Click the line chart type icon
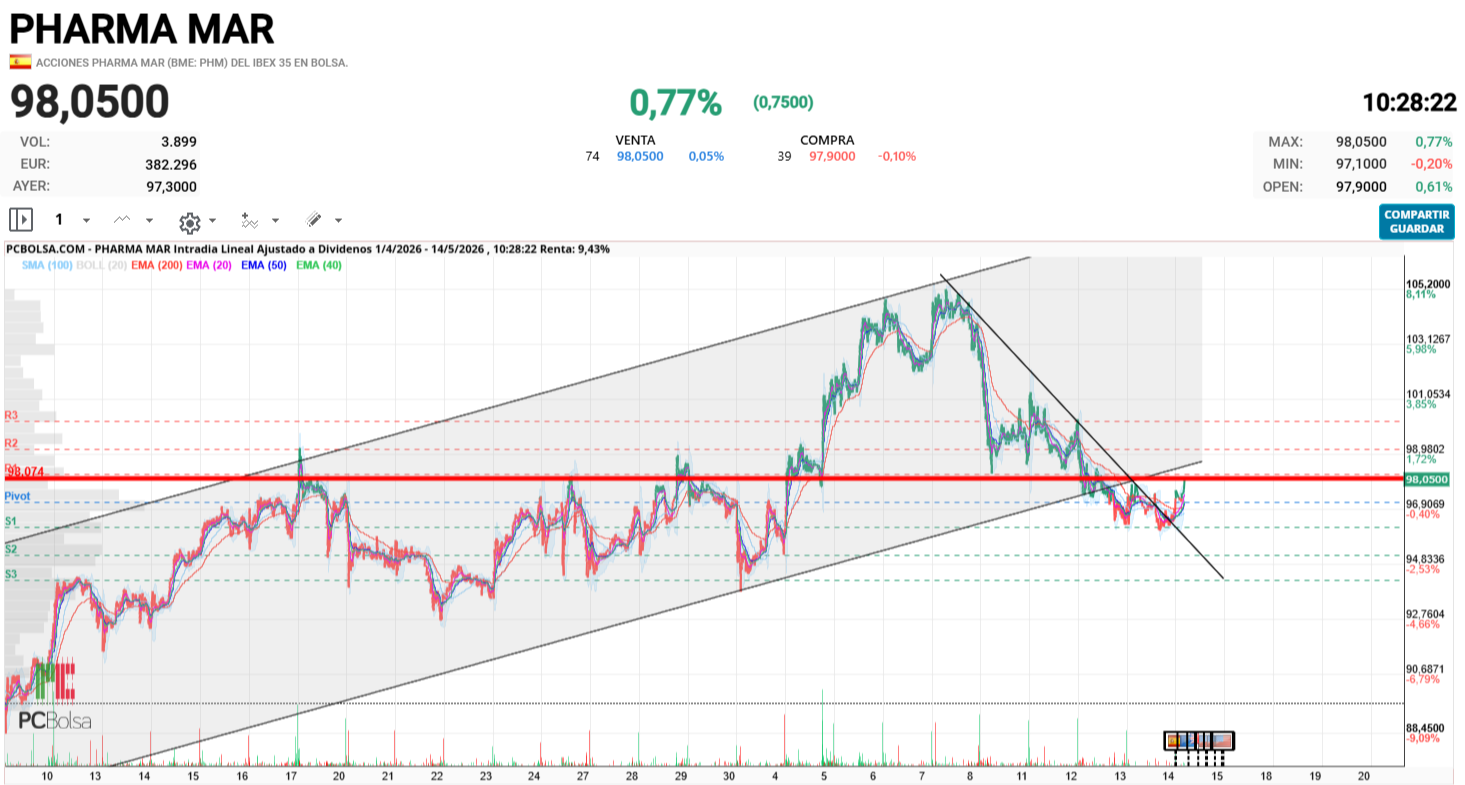The width and height of the screenshot is (1465, 785). click(123, 219)
